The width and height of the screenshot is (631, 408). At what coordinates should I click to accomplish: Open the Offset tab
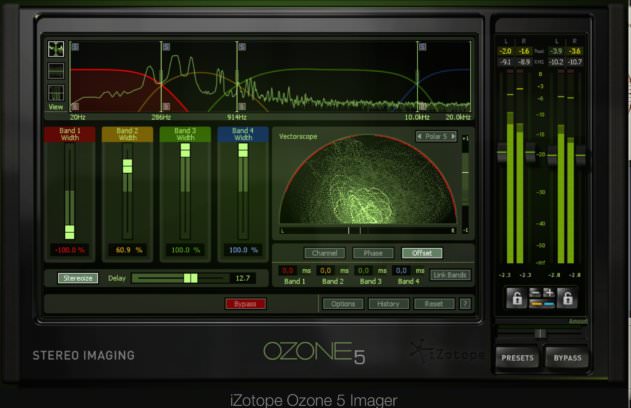click(422, 253)
